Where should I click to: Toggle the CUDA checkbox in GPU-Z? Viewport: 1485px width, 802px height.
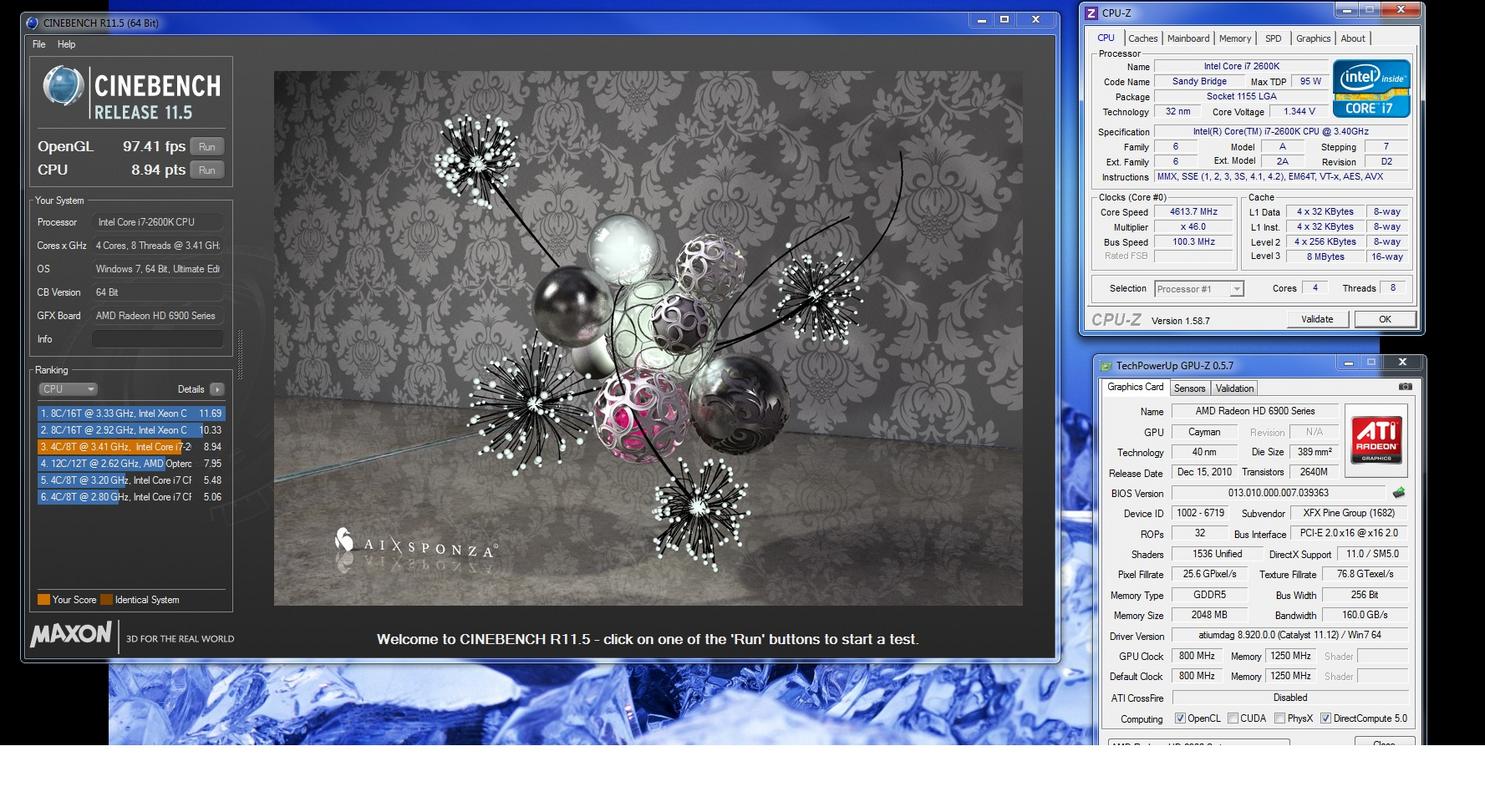(1233, 719)
